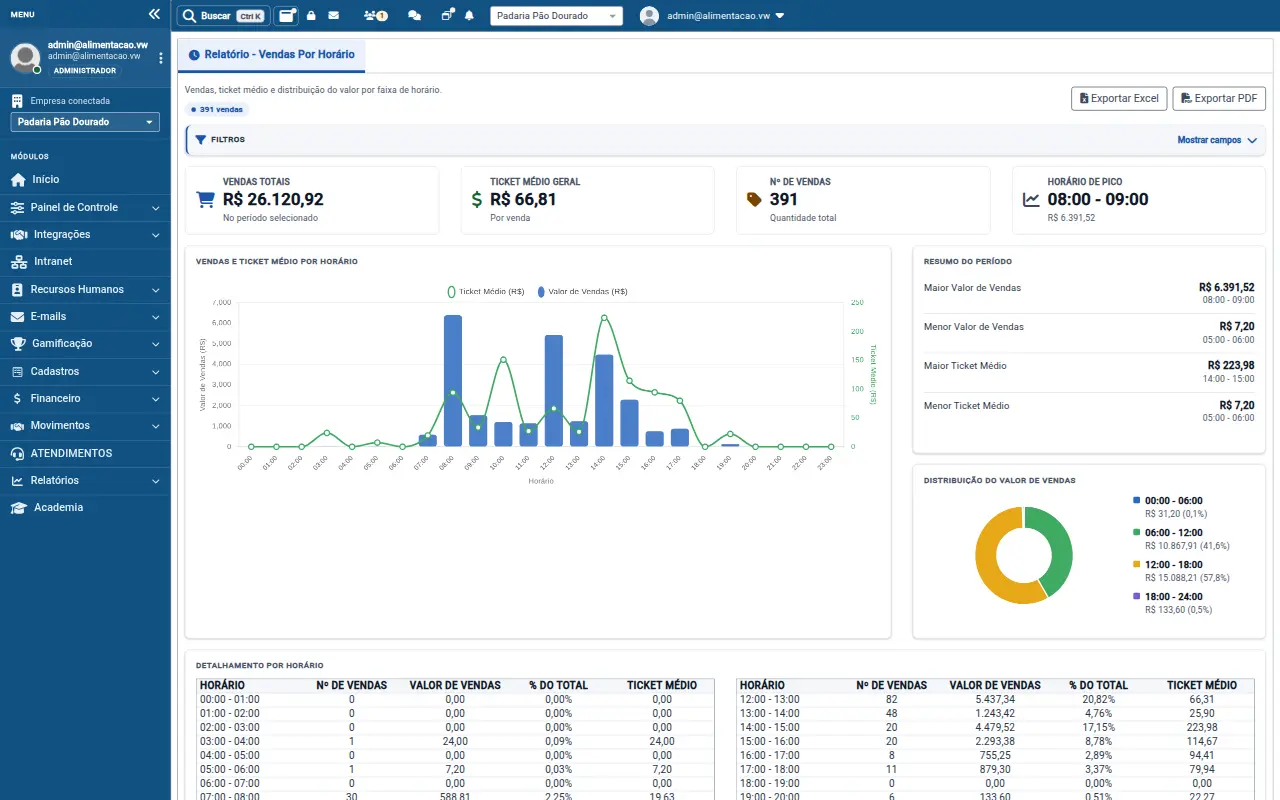The width and height of the screenshot is (1280, 800).
Task: Click the Academia graduation cap icon
Action: click(x=18, y=508)
